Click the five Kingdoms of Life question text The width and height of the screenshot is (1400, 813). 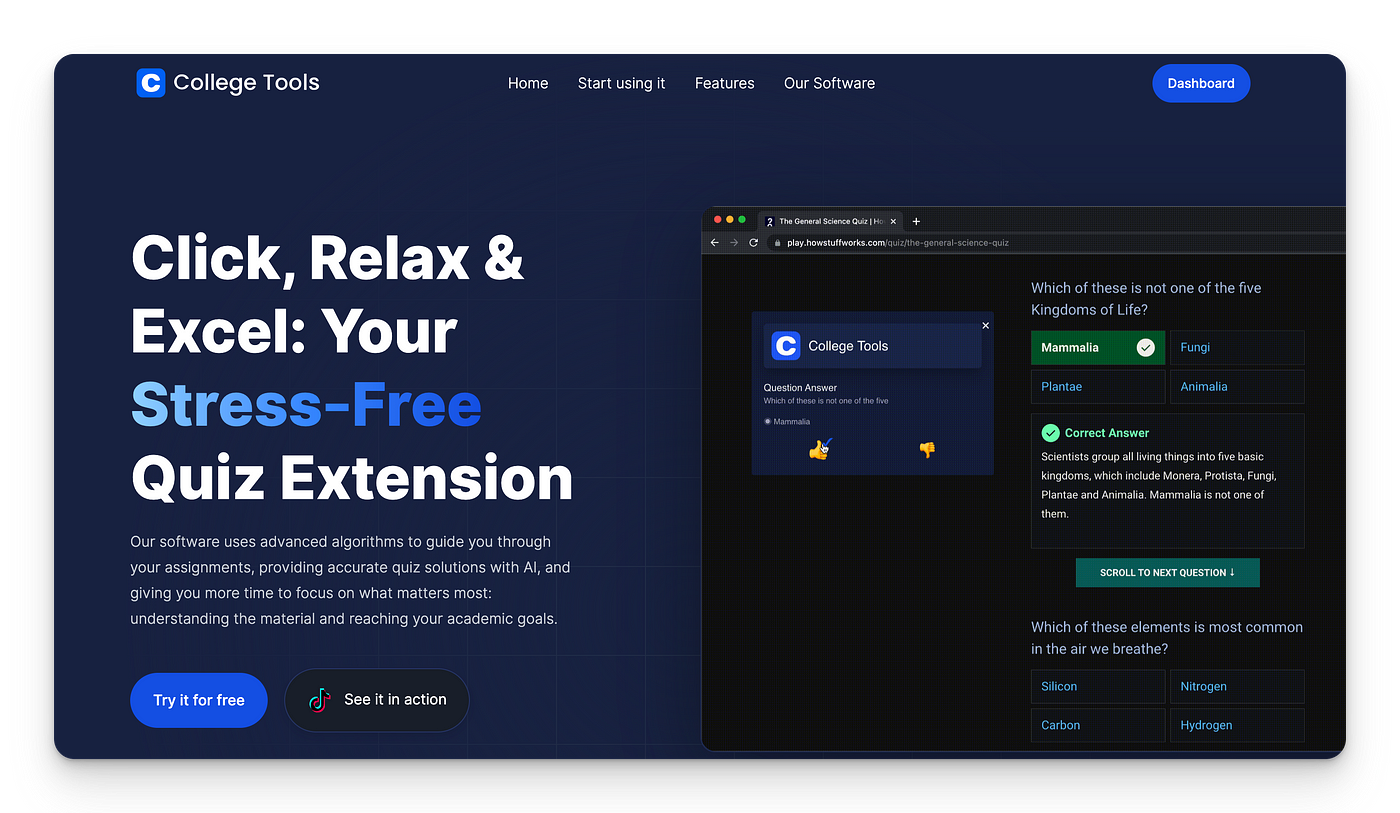click(1146, 299)
